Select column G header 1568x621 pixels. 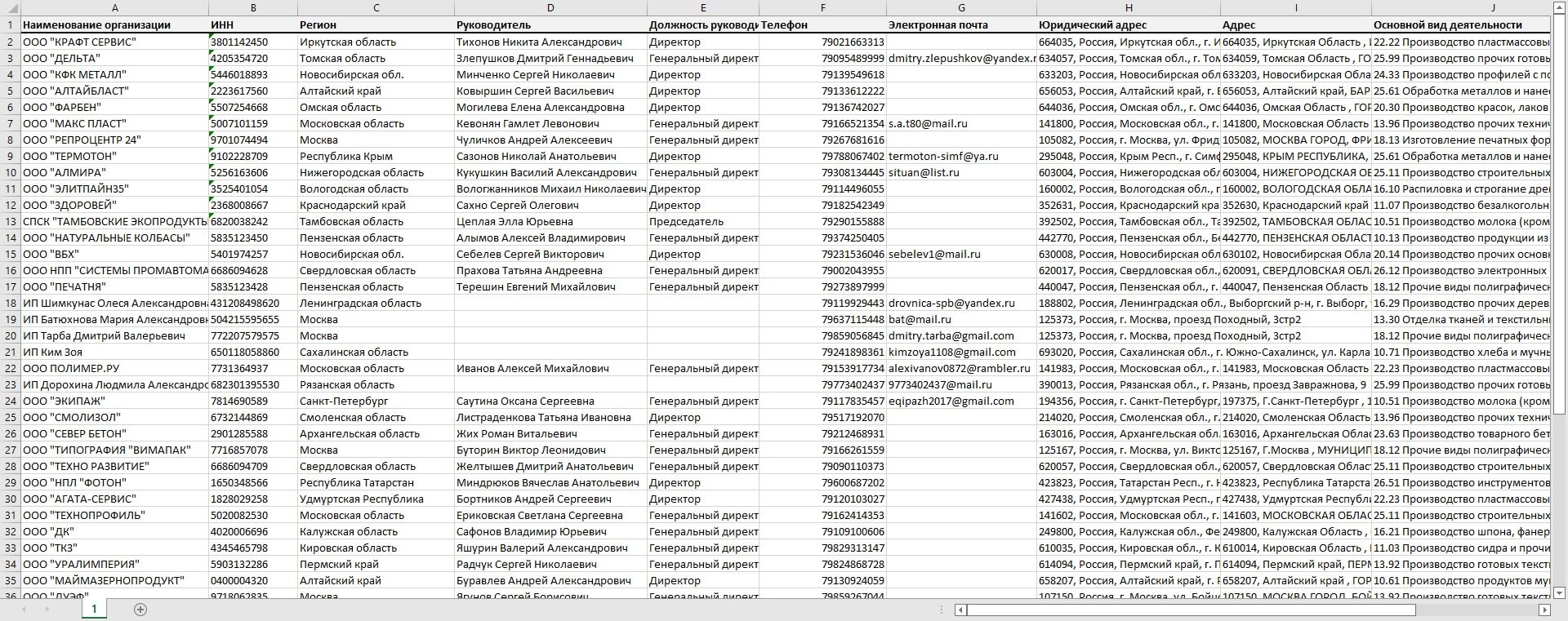(x=961, y=7)
